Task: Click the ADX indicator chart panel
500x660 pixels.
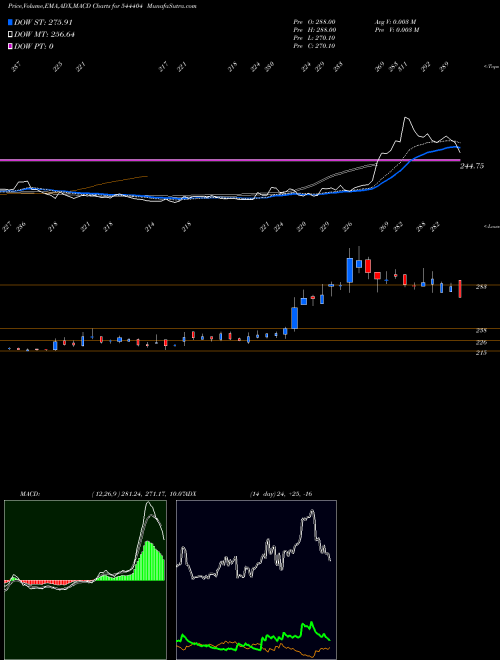Action: [x=256, y=580]
